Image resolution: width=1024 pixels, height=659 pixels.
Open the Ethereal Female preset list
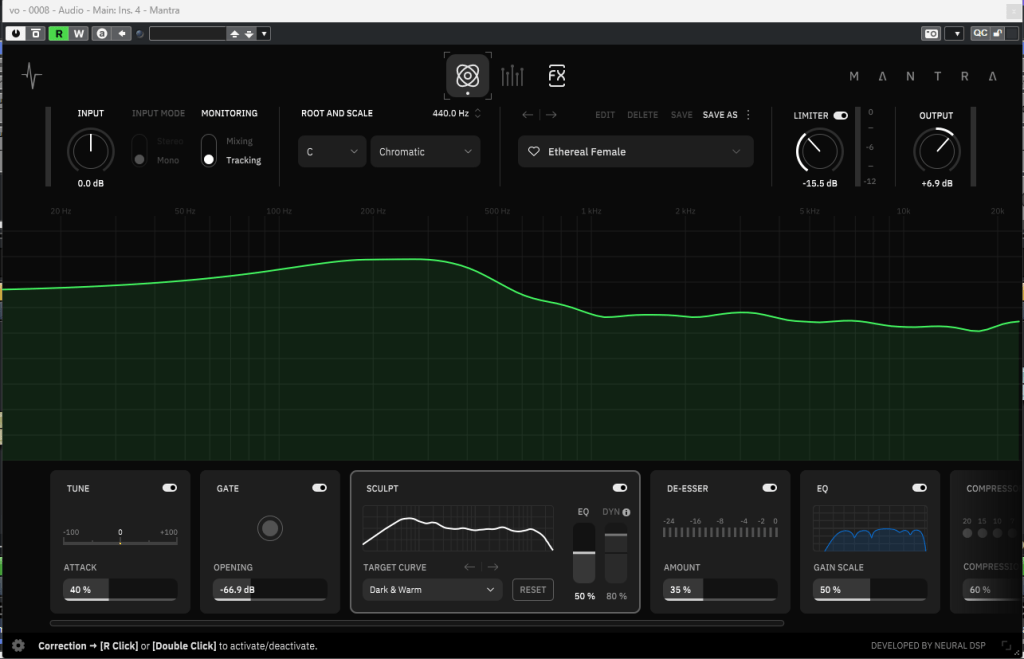(635, 152)
